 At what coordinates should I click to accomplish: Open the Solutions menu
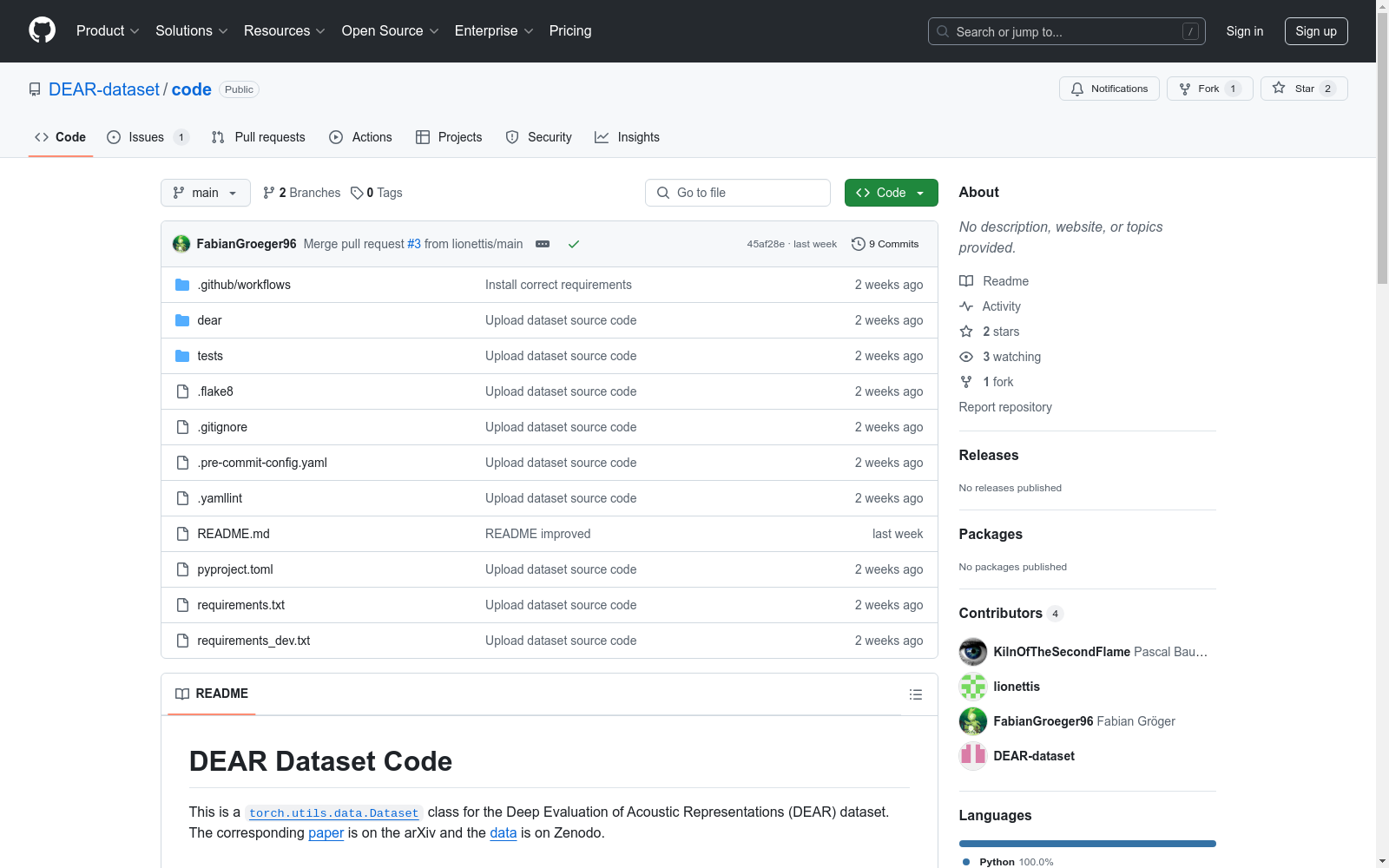click(192, 31)
